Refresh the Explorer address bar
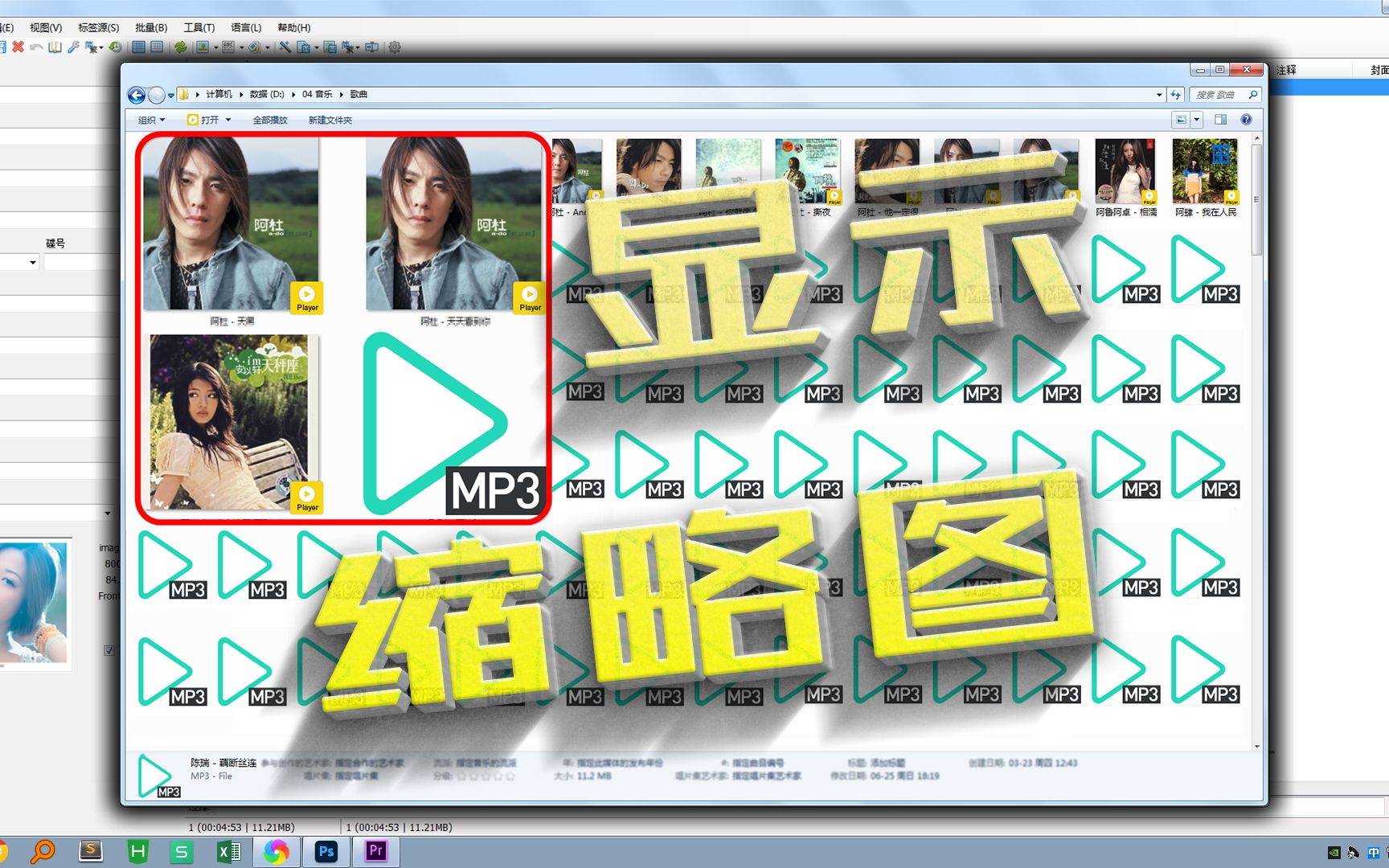 (x=1175, y=95)
